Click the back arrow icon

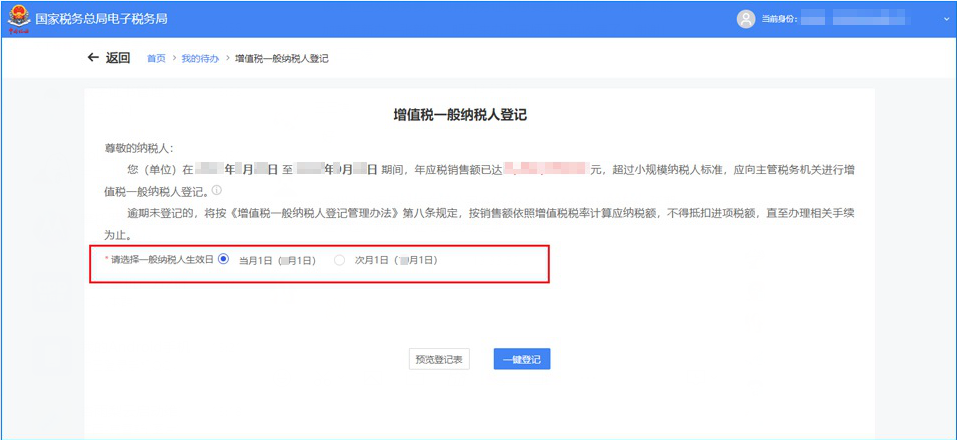click(x=94, y=58)
